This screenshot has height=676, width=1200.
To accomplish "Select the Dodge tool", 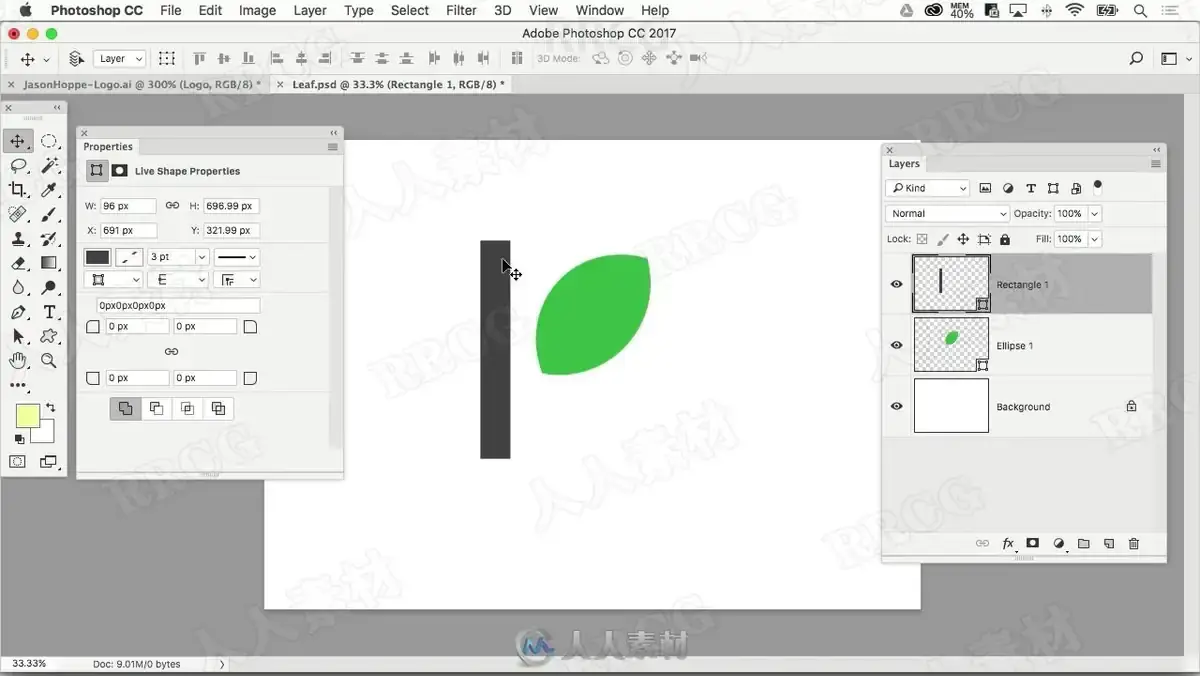I will pos(49,287).
